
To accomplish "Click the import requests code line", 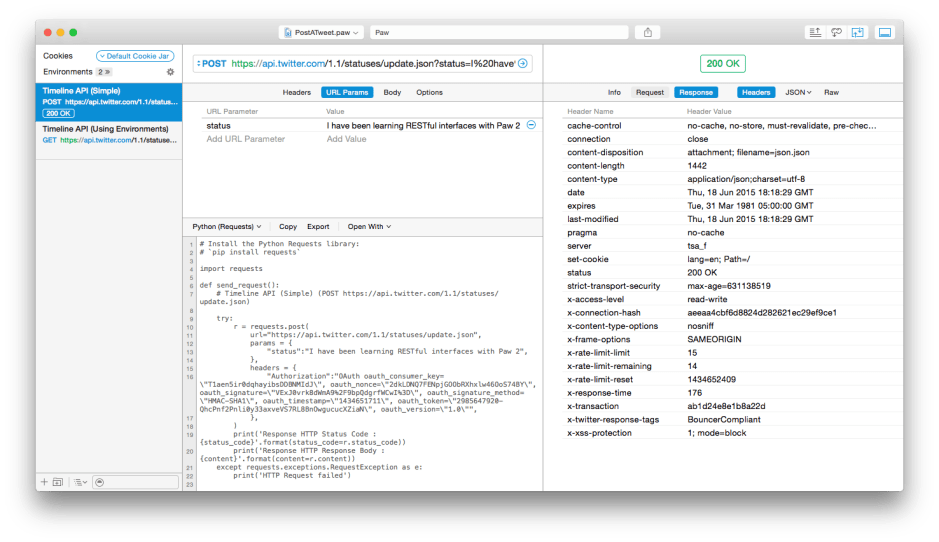I will (231, 269).
